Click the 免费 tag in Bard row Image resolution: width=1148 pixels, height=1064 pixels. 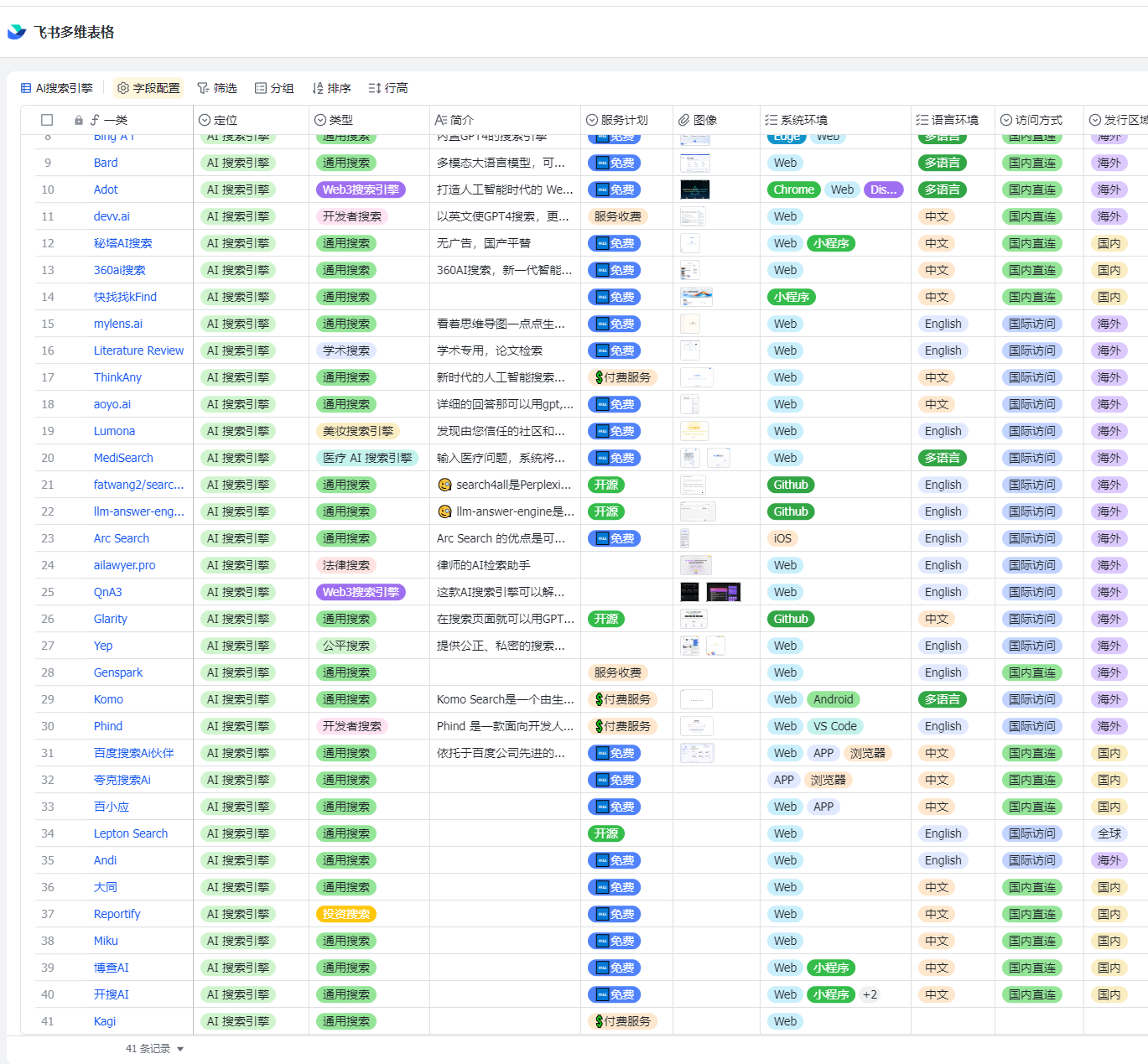[615, 163]
